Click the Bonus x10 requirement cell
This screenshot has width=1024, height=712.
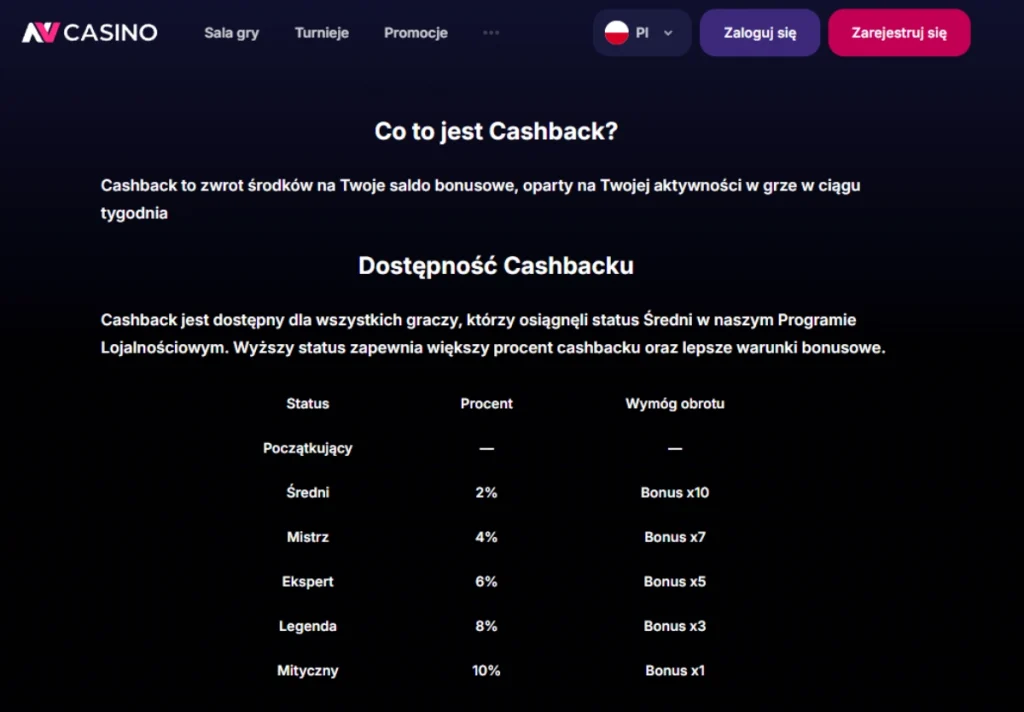pyautogui.click(x=675, y=492)
